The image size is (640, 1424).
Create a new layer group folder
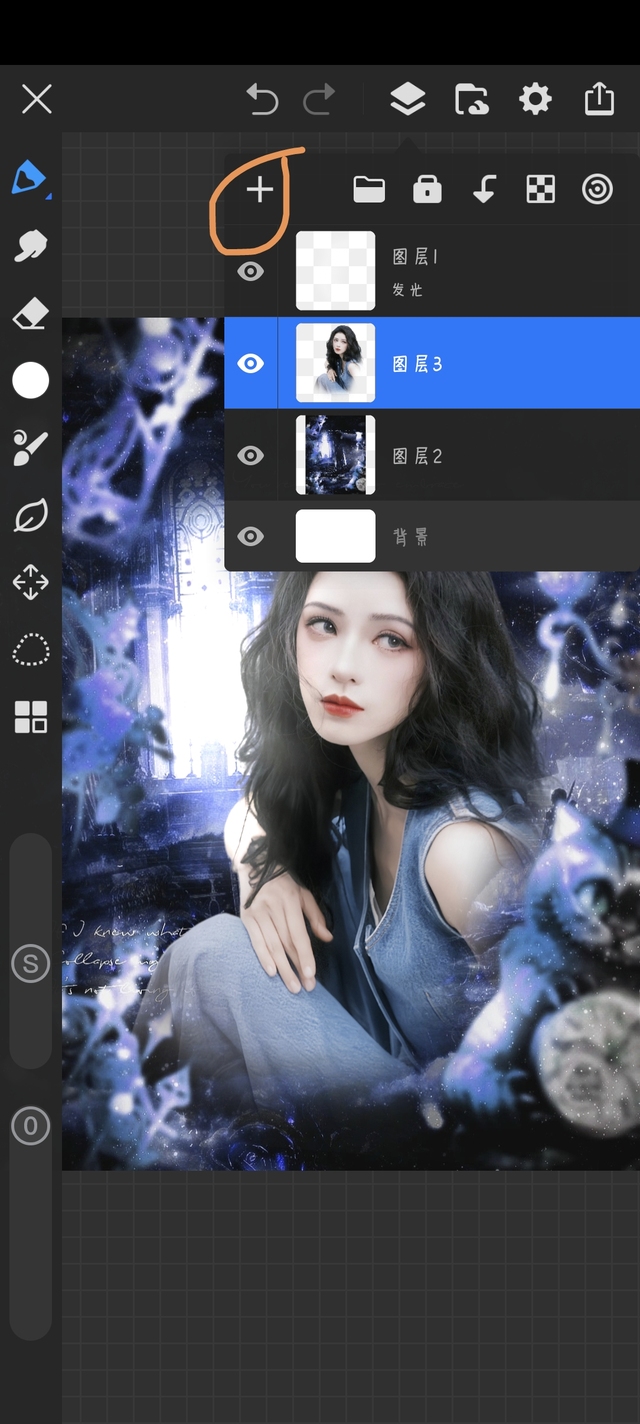click(369, 189)
